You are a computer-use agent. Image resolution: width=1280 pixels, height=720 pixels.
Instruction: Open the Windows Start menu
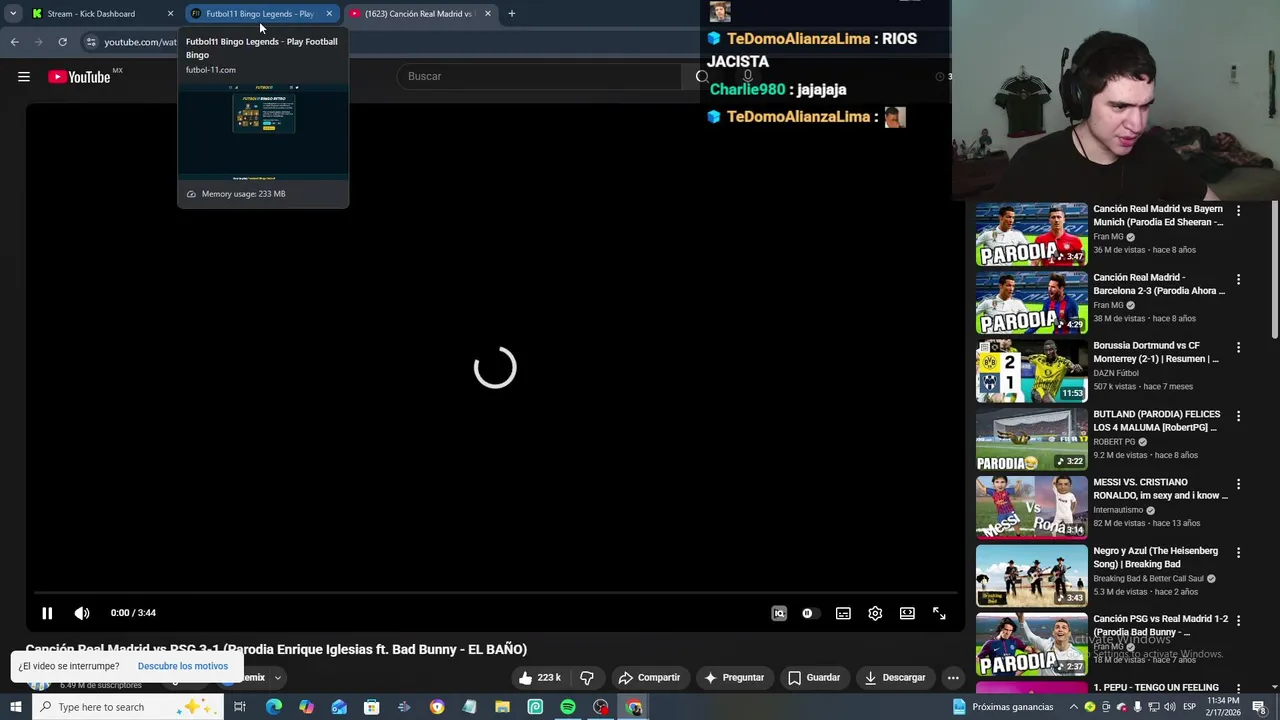(x=15, y=707)
